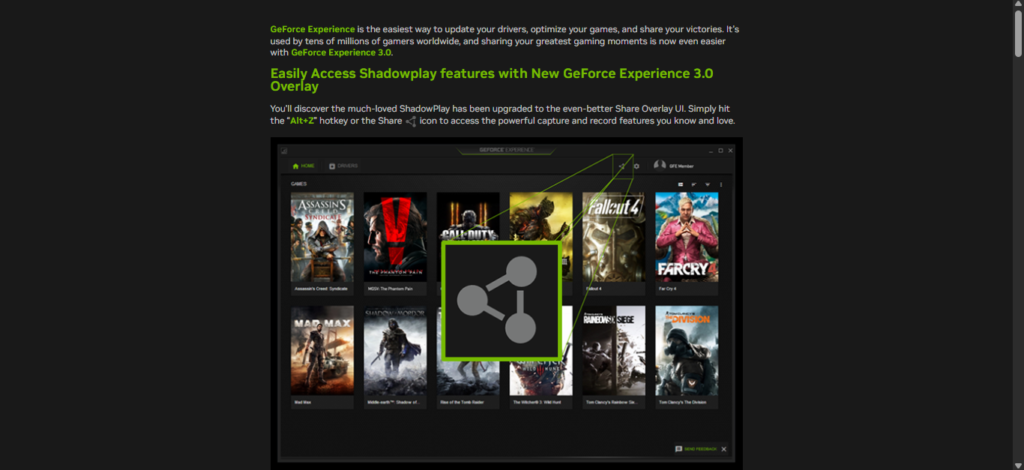The width and height of the screenshot is (1024, 470).
Task: Click the small Share icon in GeForce toolbar
Action: 622,165
